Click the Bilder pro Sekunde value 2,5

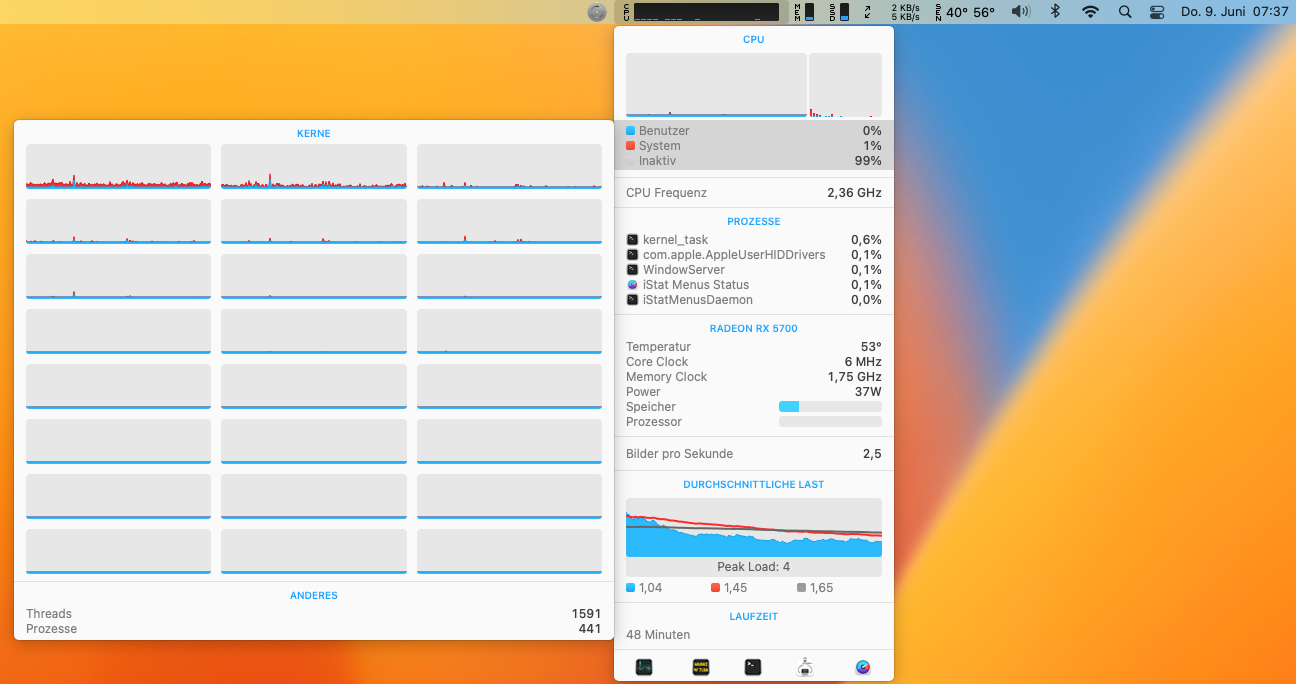872,454
